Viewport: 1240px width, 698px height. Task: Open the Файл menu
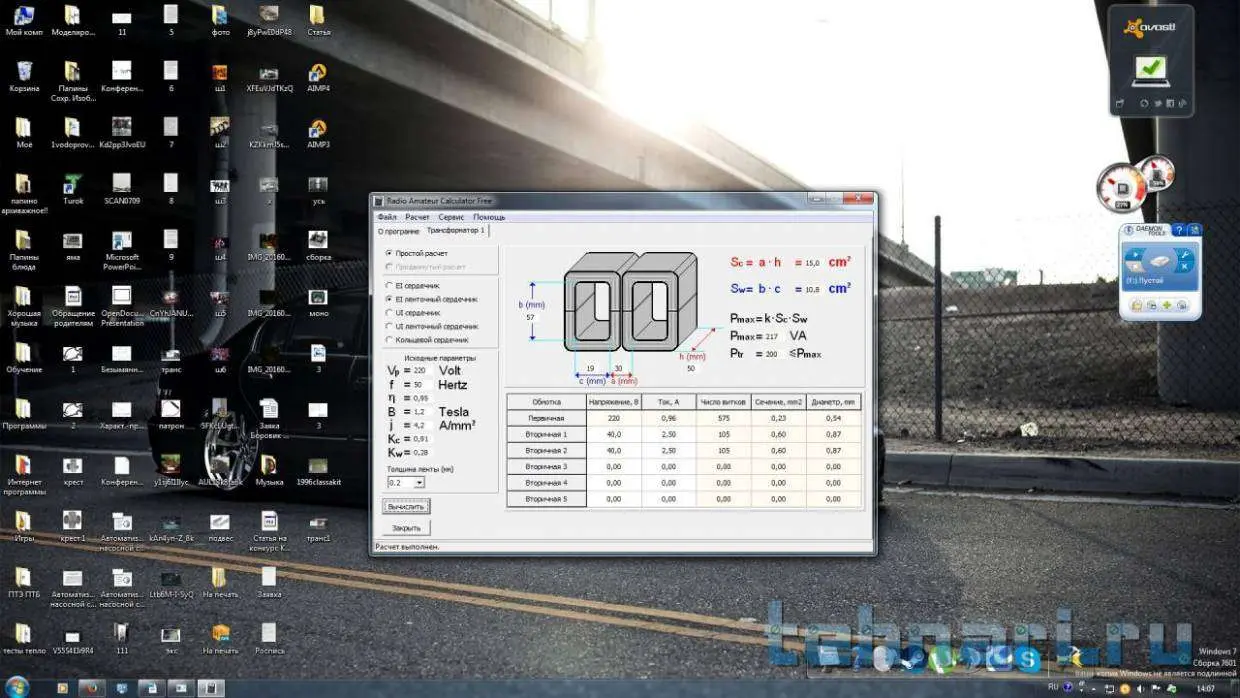coord(386,217)
